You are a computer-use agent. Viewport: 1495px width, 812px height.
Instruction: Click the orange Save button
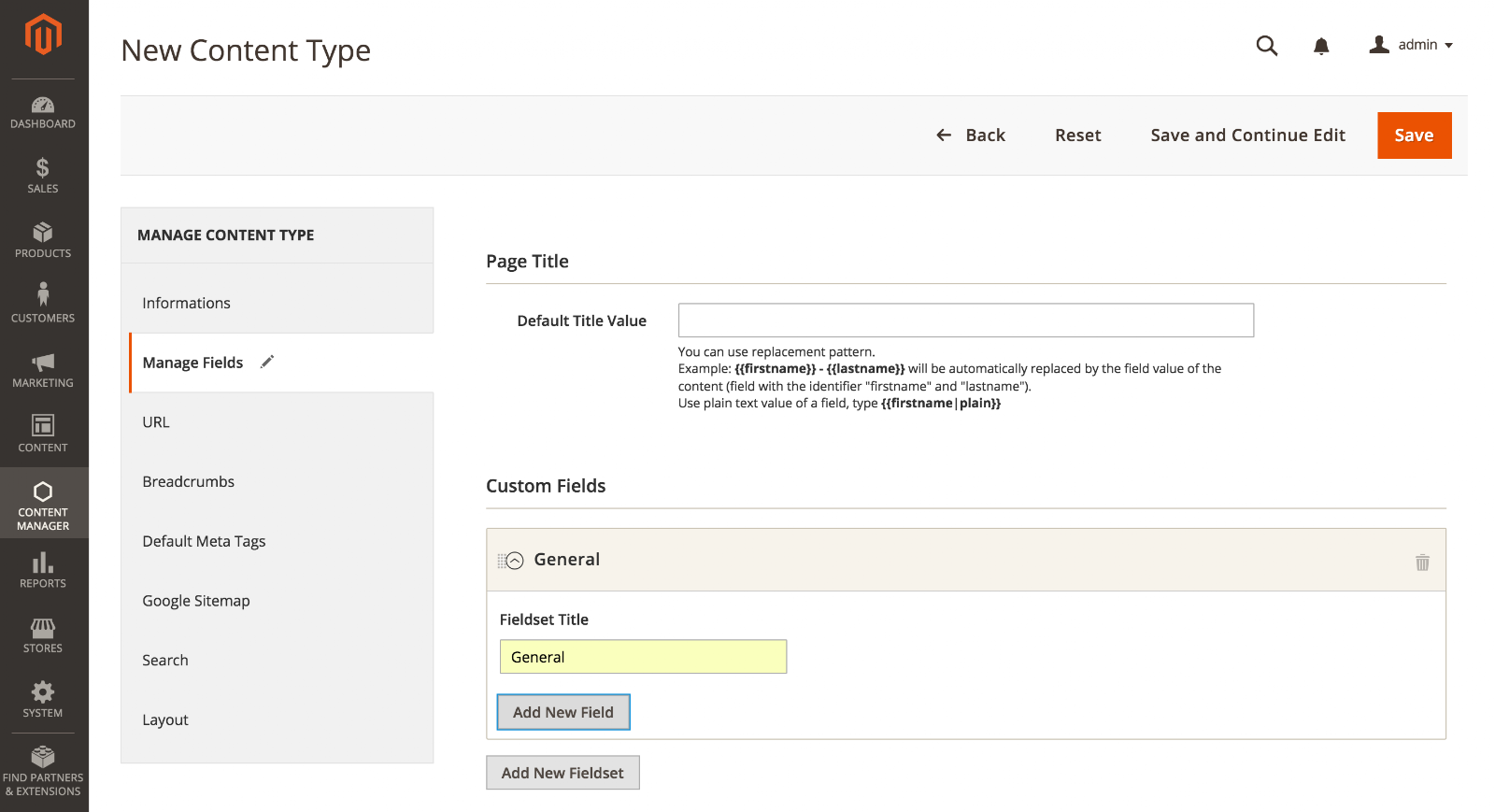pos(1415,135)
